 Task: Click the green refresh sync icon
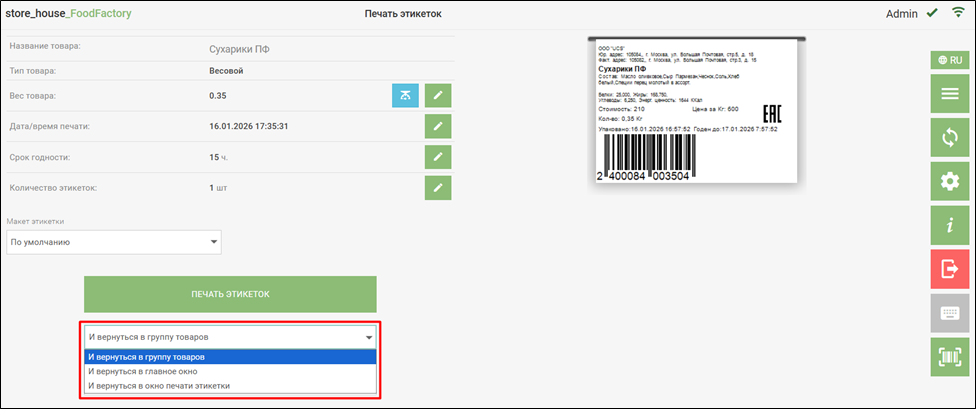point(950,138)
